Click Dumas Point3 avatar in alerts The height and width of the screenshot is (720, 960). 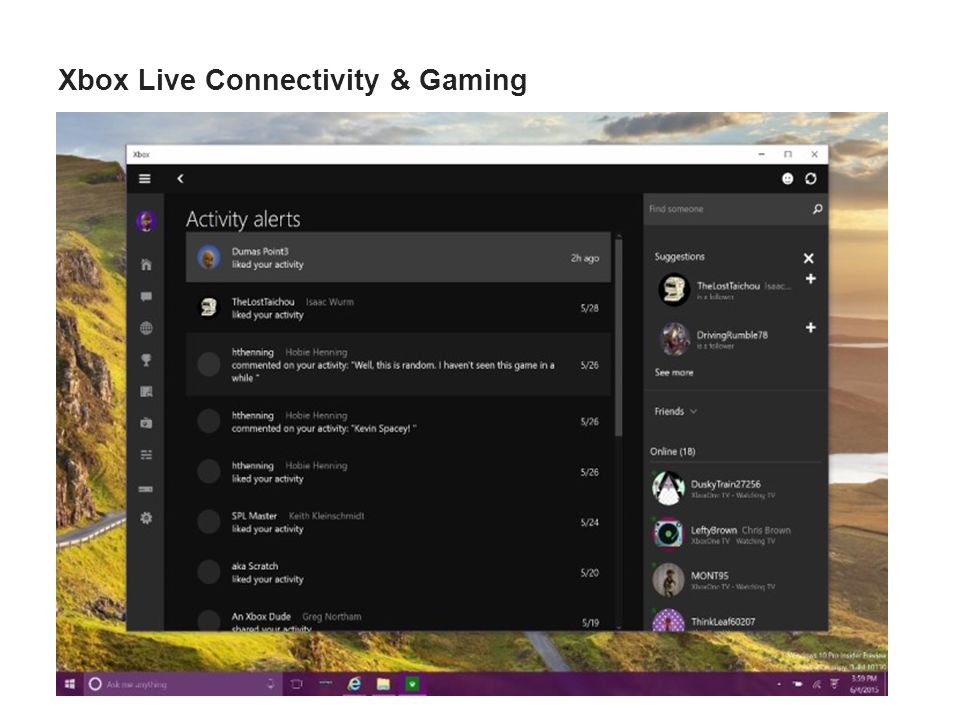[209, 258]
